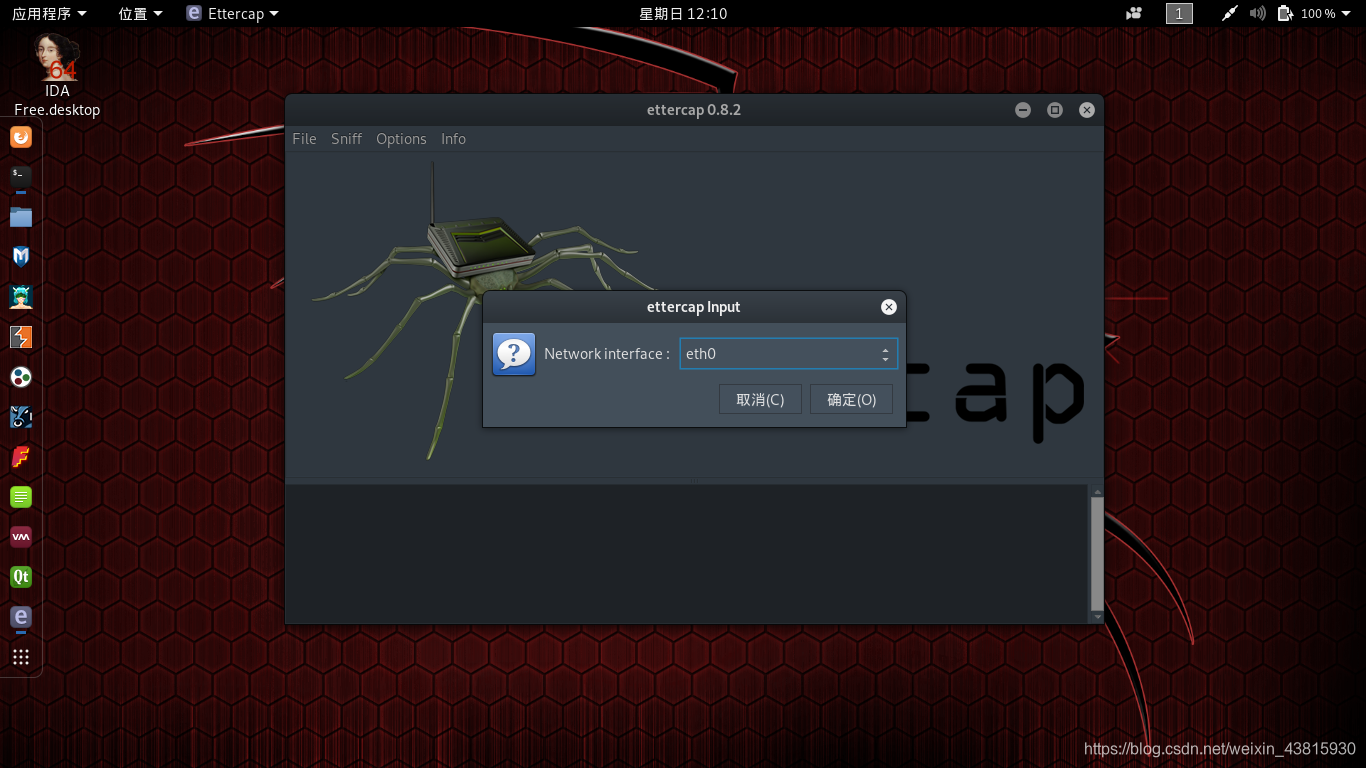
Task: Launch Armitage from the dock
Action: [x=21, y=297]
